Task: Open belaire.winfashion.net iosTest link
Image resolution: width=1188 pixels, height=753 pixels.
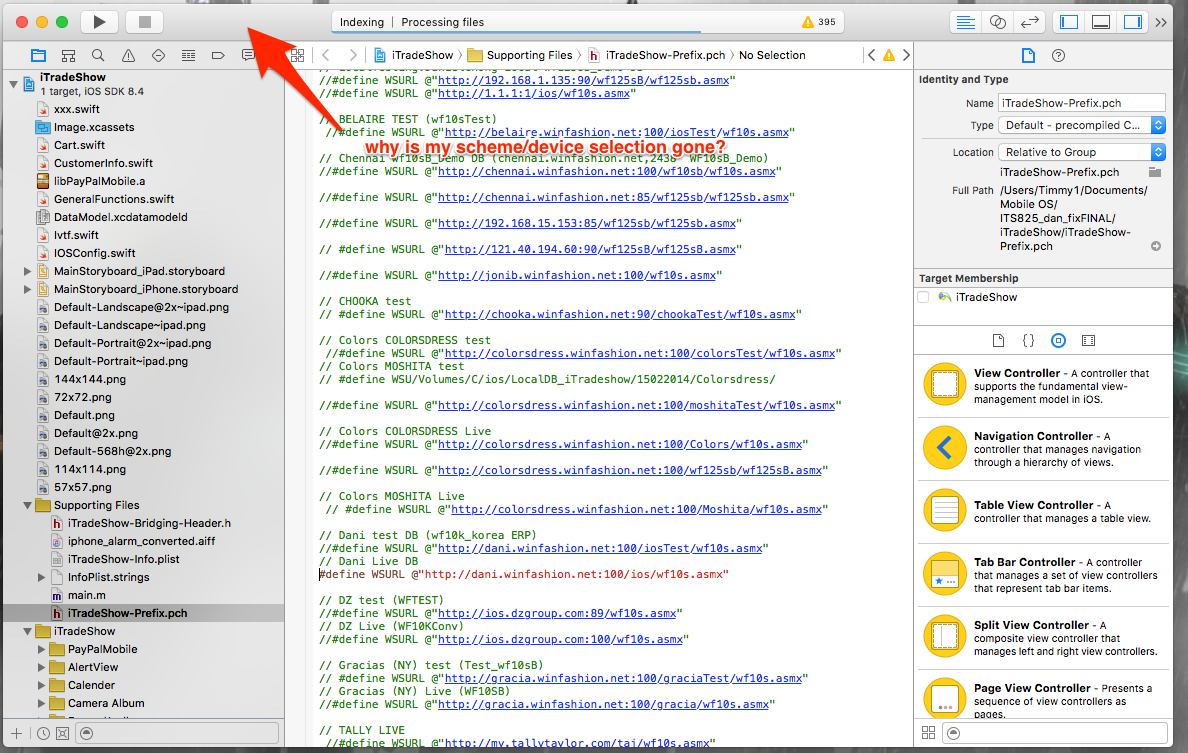Action: click(x=616, y=133)
